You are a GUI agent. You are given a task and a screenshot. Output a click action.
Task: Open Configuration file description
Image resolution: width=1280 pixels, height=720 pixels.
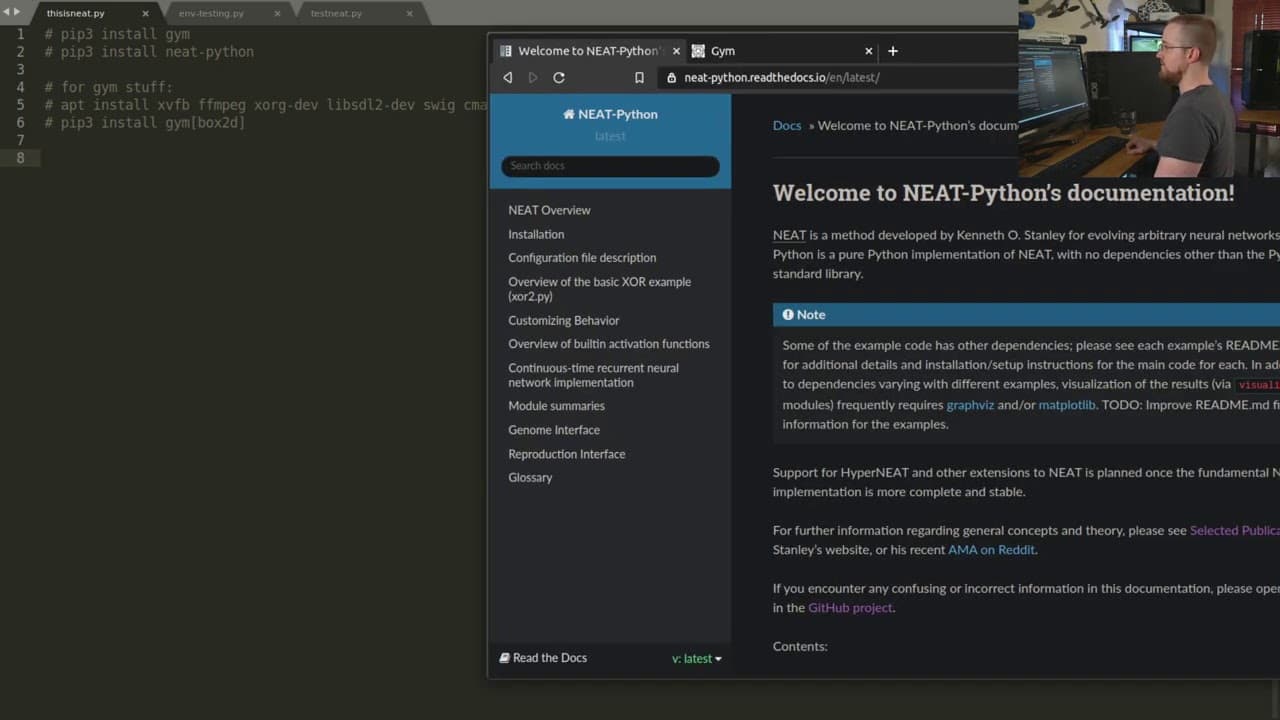click(582, 258)
